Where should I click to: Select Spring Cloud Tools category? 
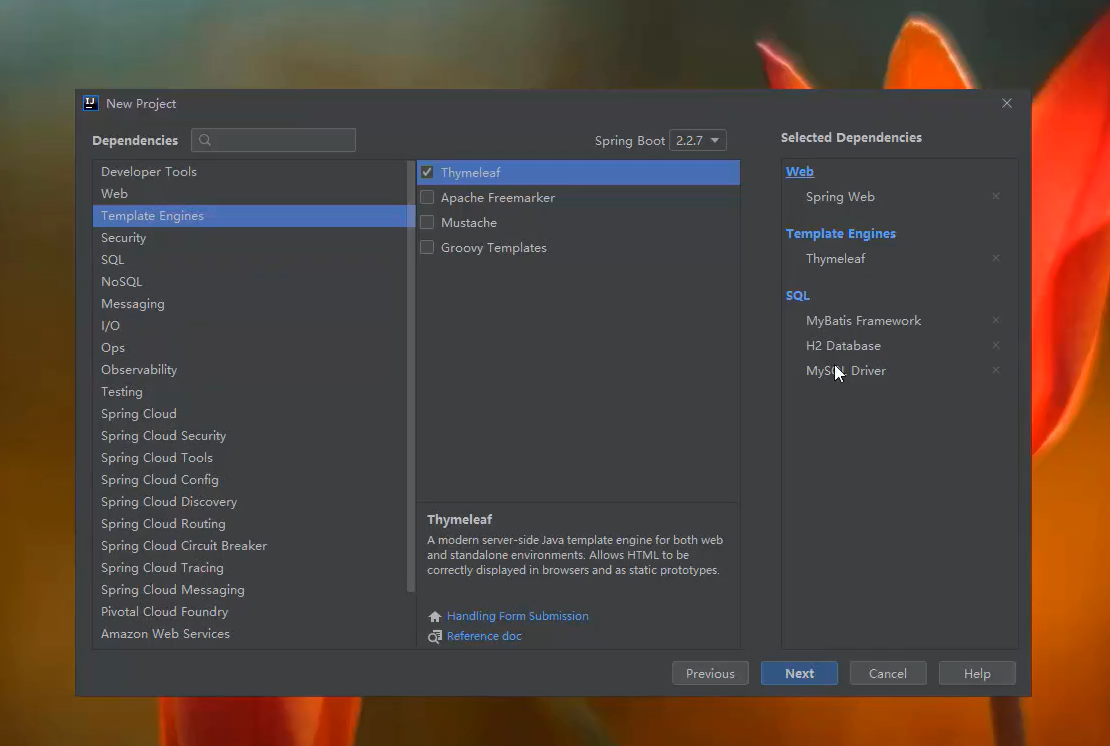tap(251, 457)
